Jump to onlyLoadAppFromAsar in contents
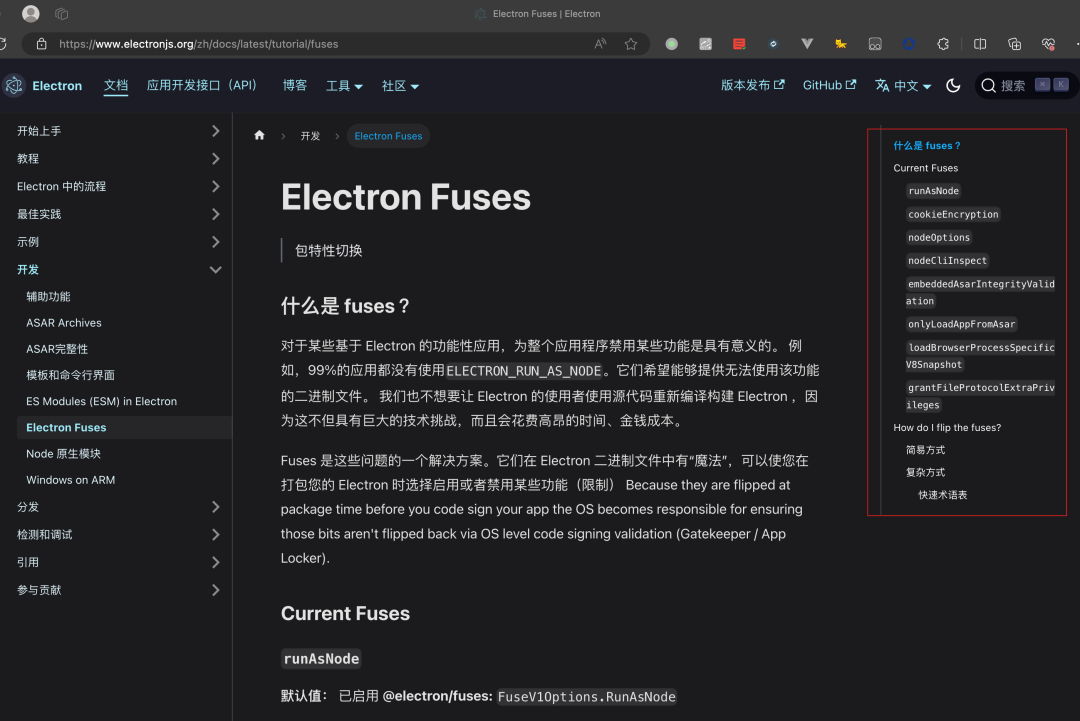The image size is (1080, 721). pyautogui.click(x=962, y=324)
